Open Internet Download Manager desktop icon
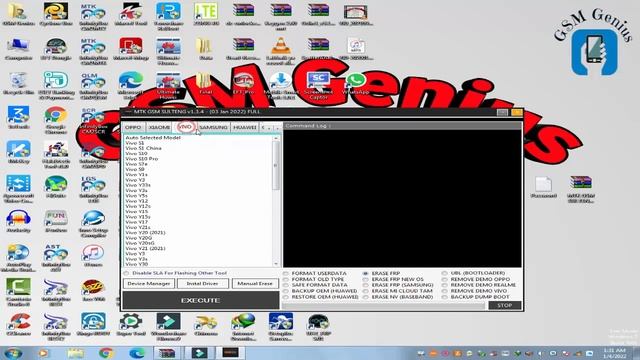Viewport: 640px width, 360px height. click(243, 327)
